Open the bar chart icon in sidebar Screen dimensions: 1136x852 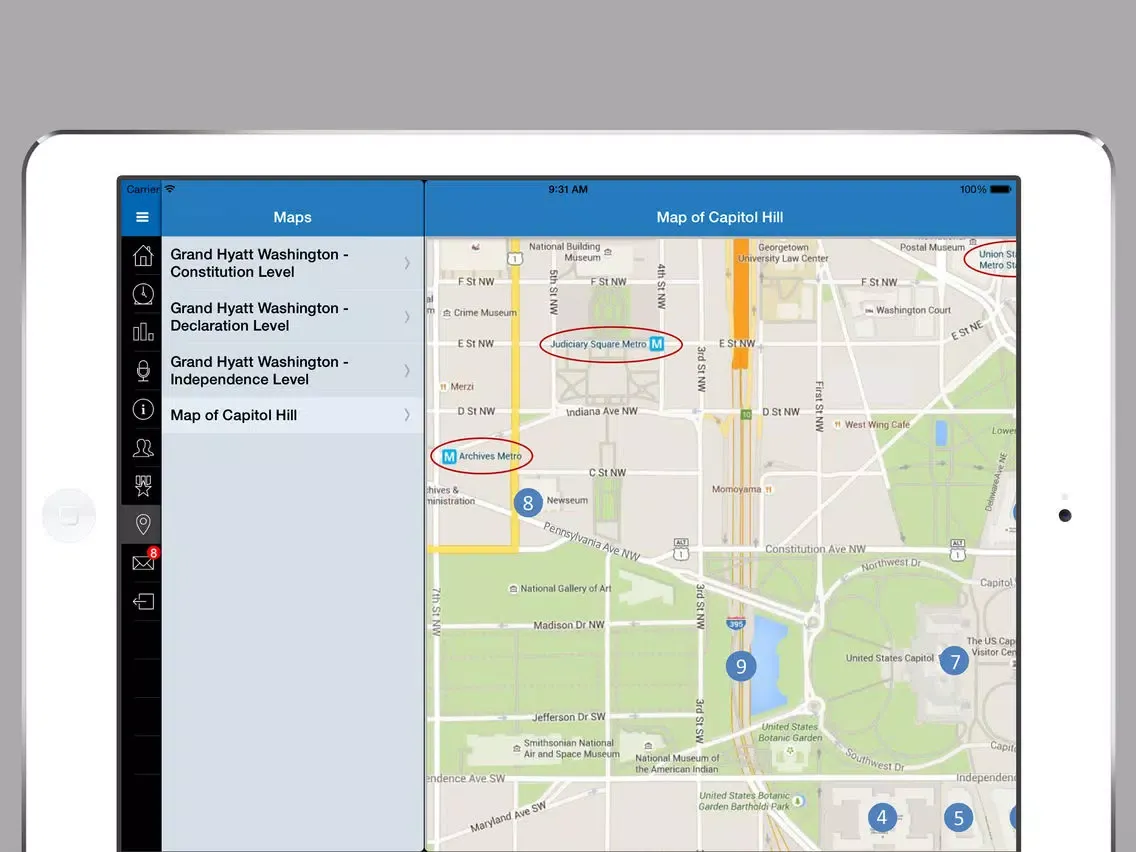143,332
